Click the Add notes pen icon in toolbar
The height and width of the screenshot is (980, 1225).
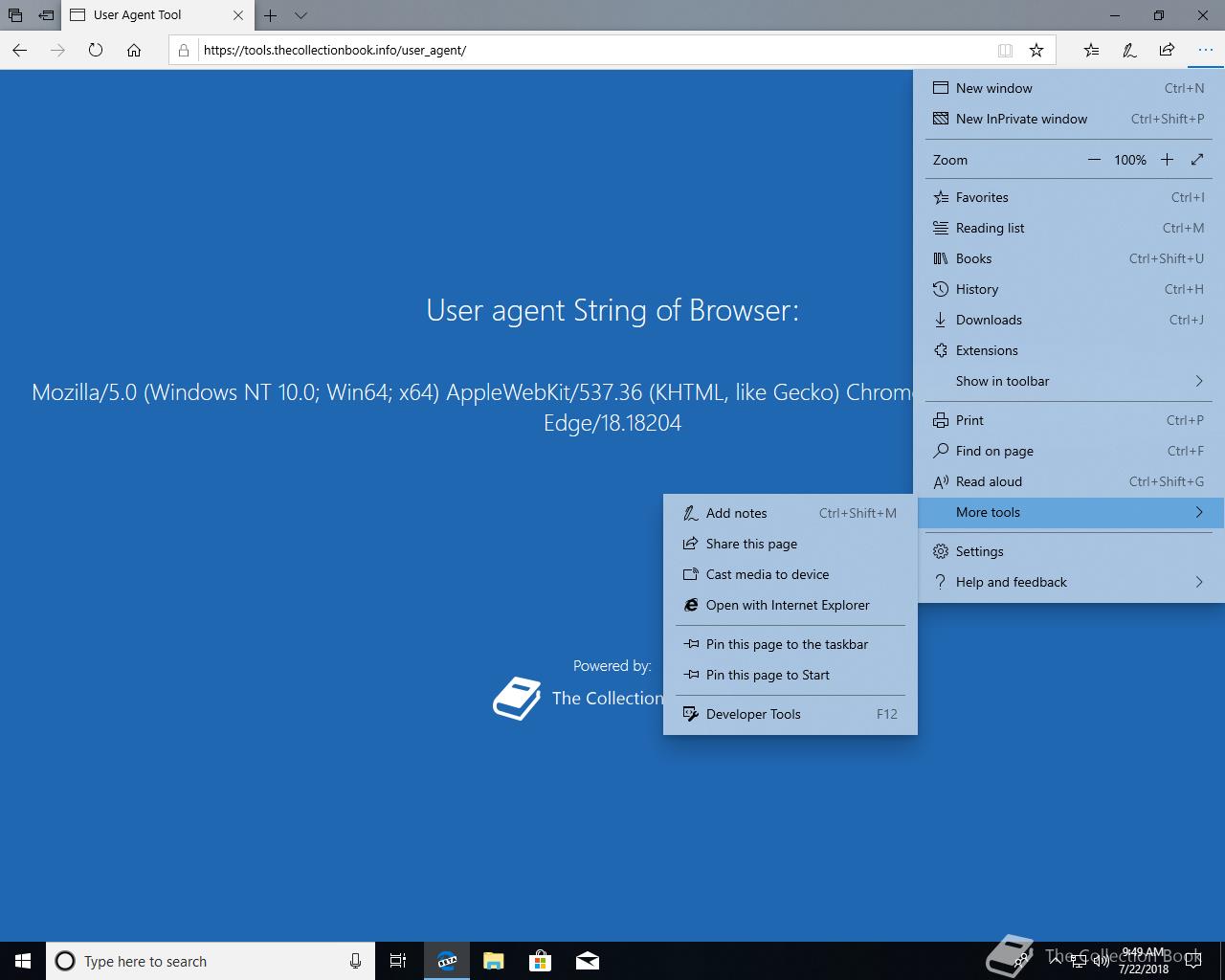point(1129,50)
